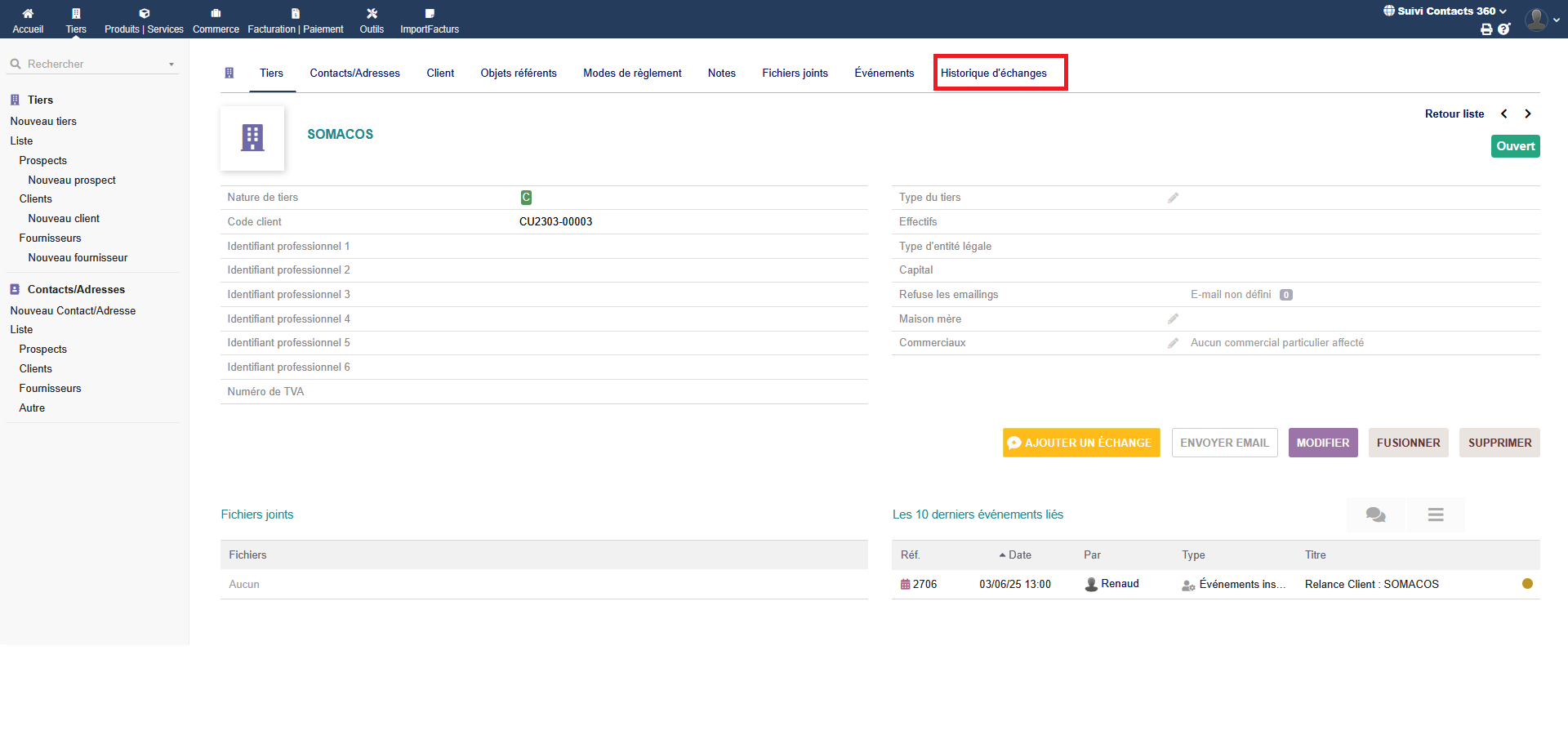Open the Outils tools icon menu
The height and width of the screenshot is (735, 1568).
click(372, 14)
